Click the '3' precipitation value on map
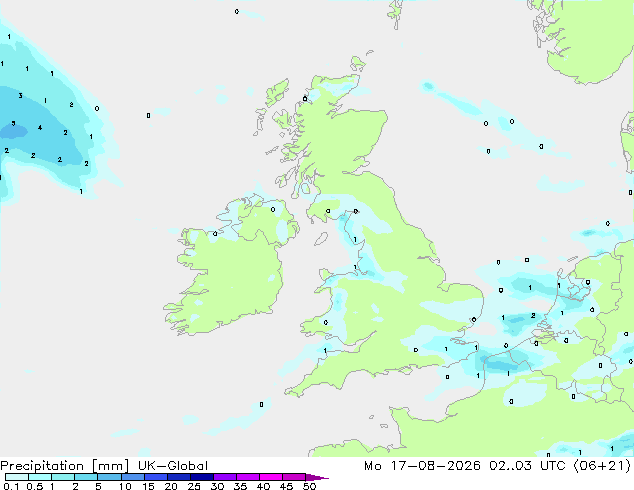634x490 pixels. pos(20,96)
